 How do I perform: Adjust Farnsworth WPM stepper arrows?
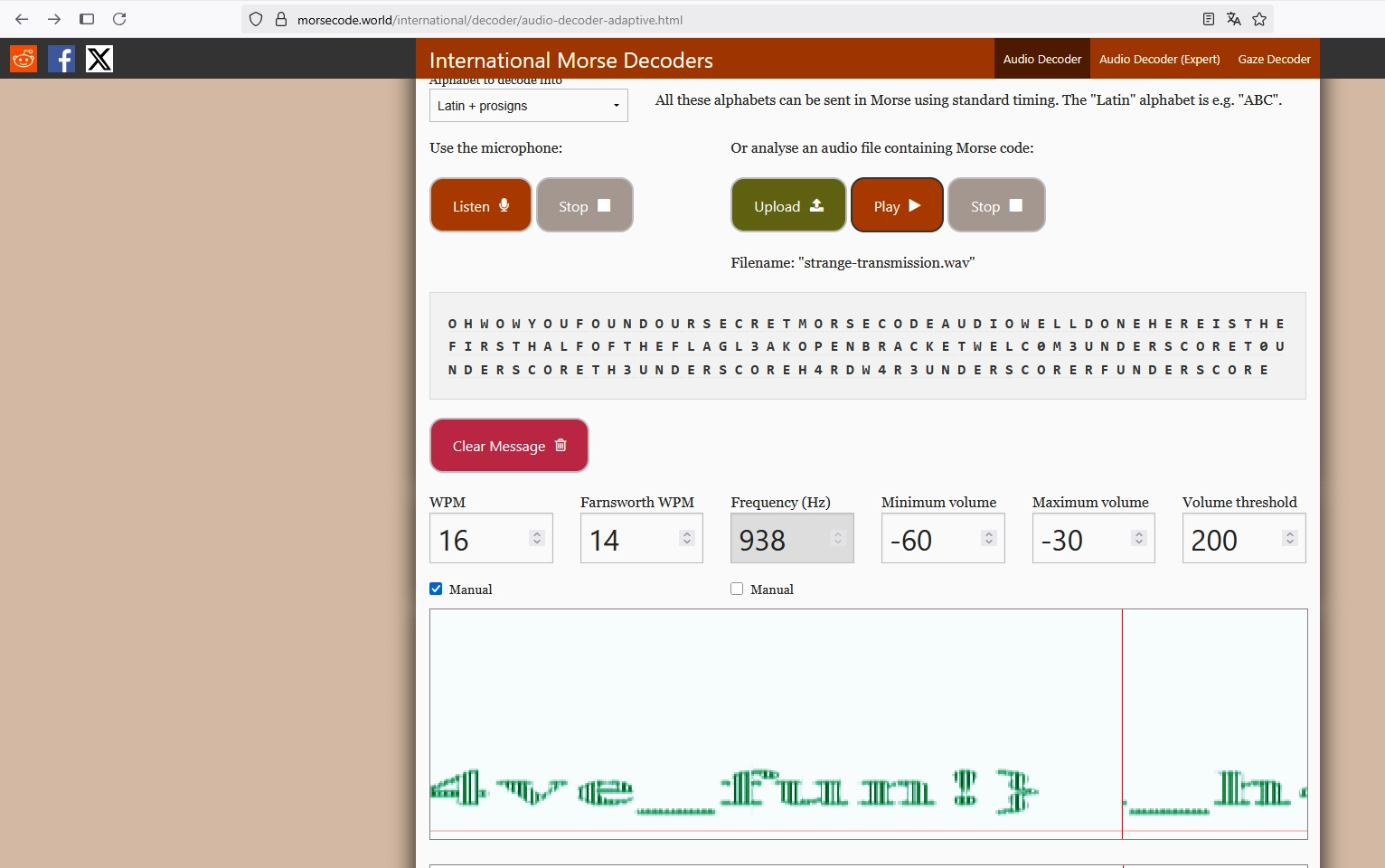[687, 538]
